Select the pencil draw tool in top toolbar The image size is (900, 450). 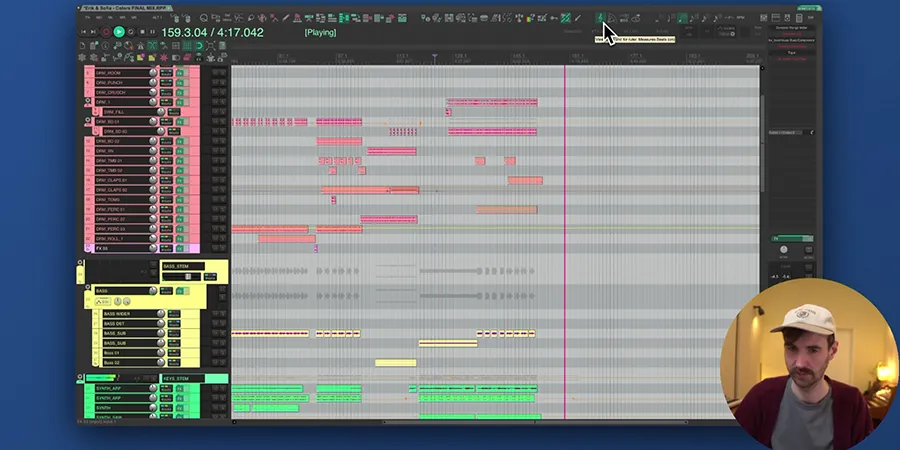[285, 18]
